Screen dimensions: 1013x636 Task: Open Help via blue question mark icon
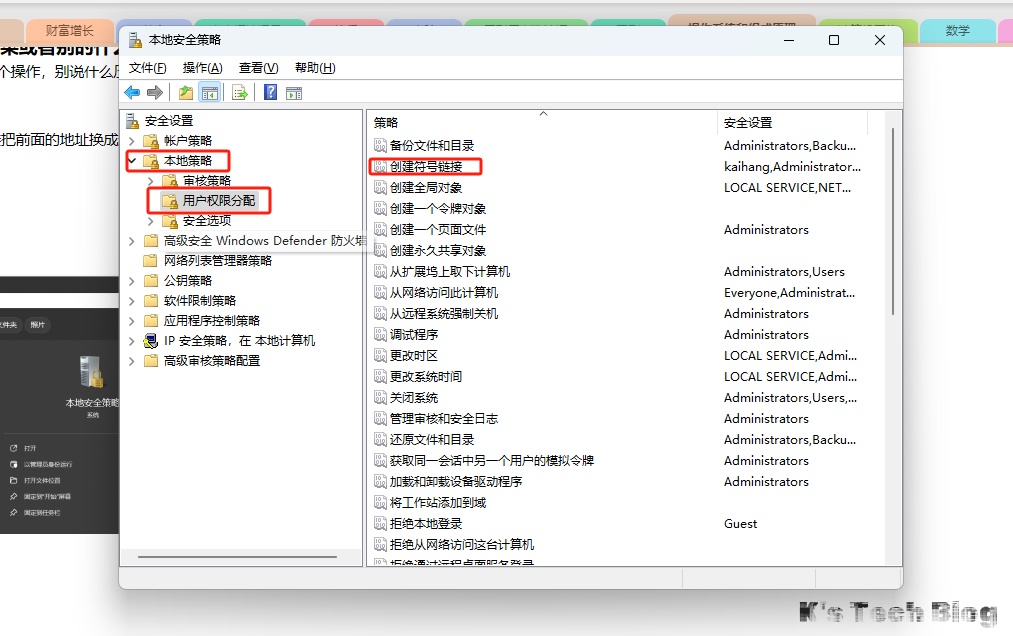[x=270, y=93]
